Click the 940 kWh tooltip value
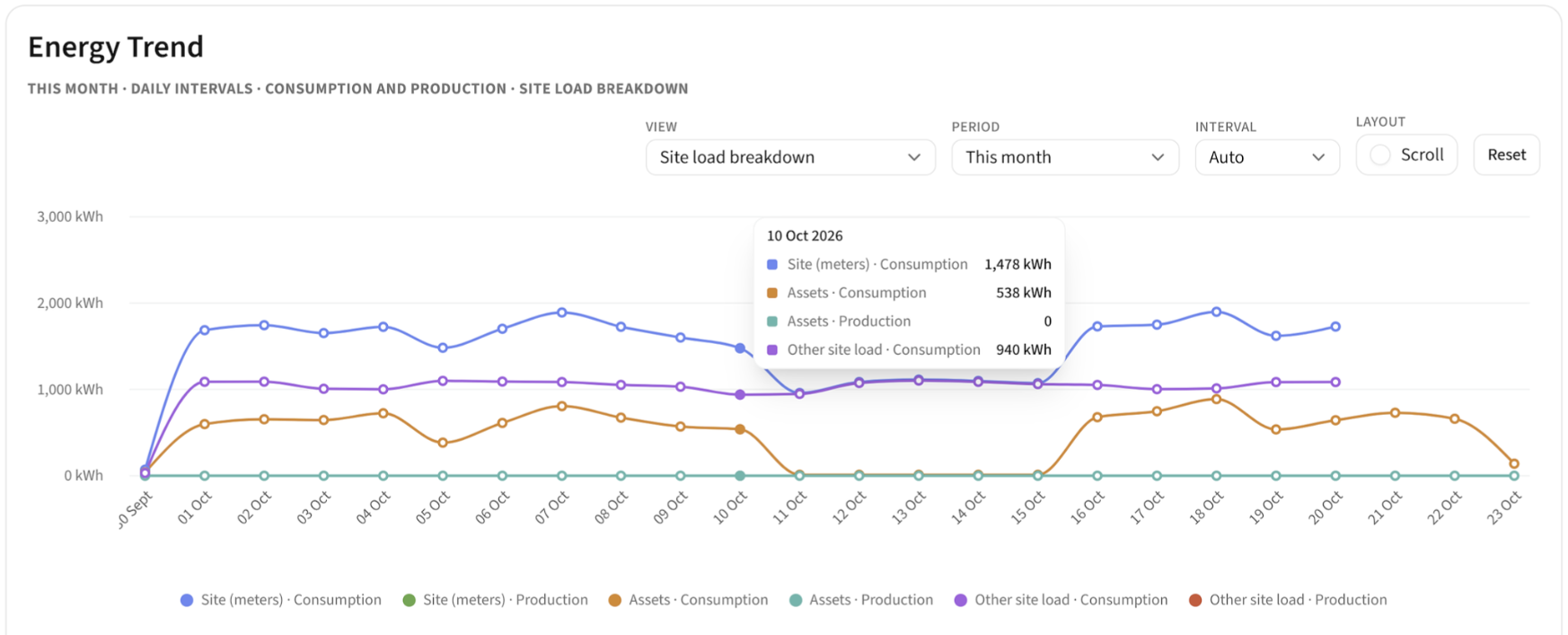The height and width of the screenshot is (635, 1568). (x=1024, y=349)
